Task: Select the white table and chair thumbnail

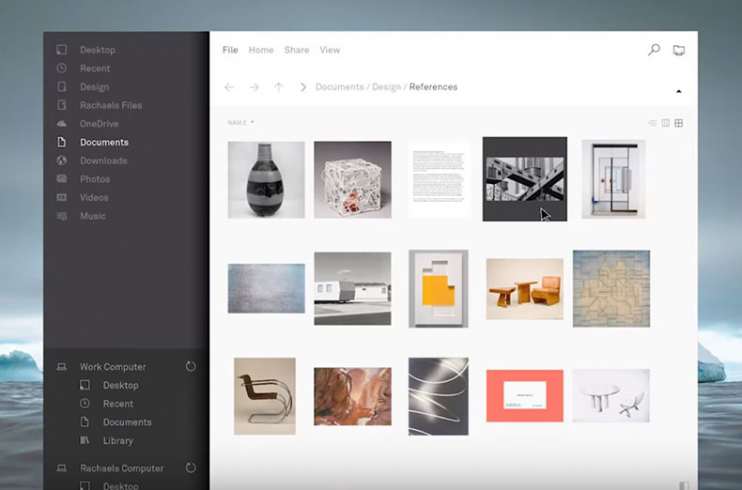Action: pyautogui.click(x=611, y=396)
